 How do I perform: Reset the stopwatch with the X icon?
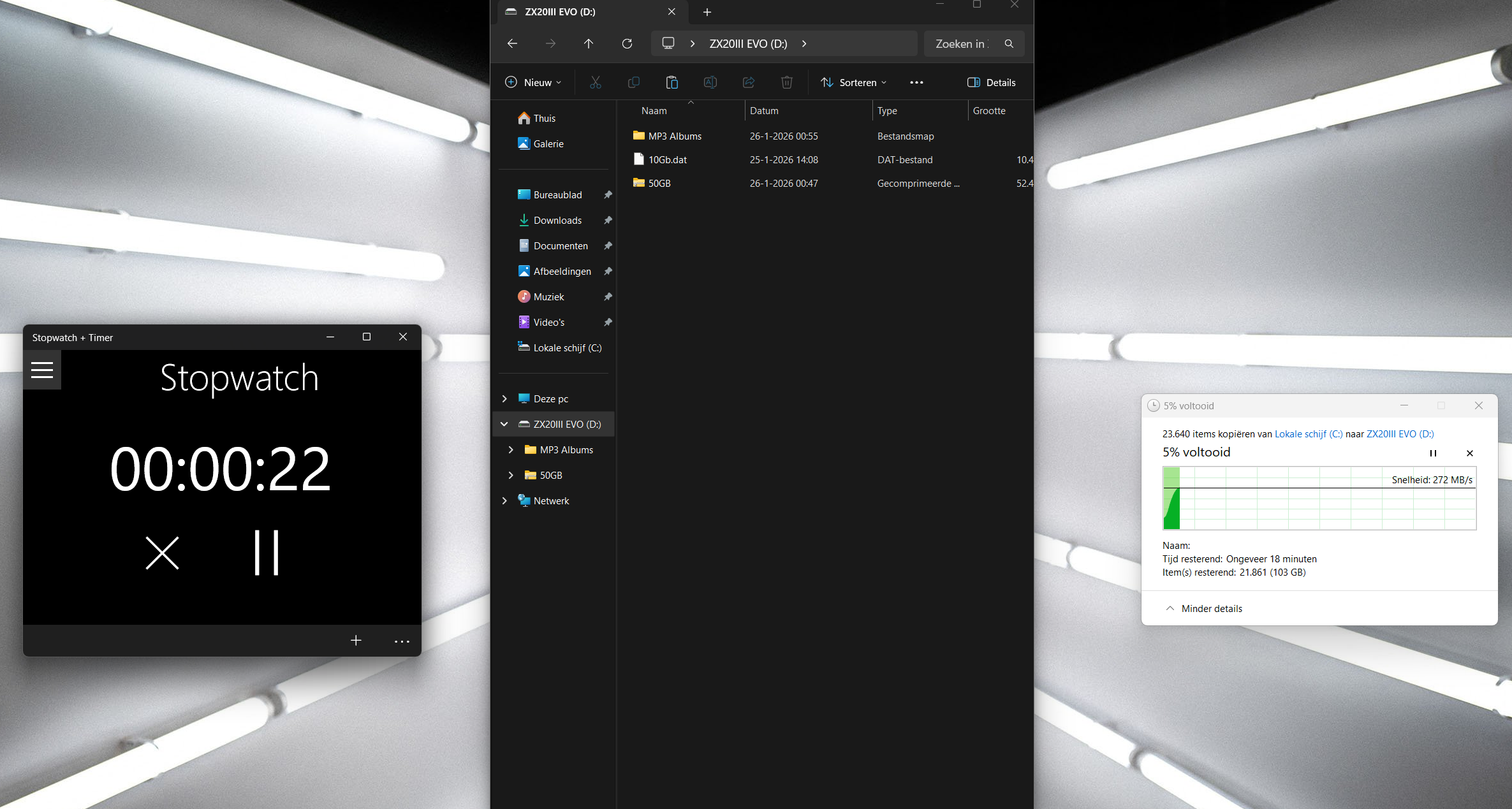coord(162,553)
